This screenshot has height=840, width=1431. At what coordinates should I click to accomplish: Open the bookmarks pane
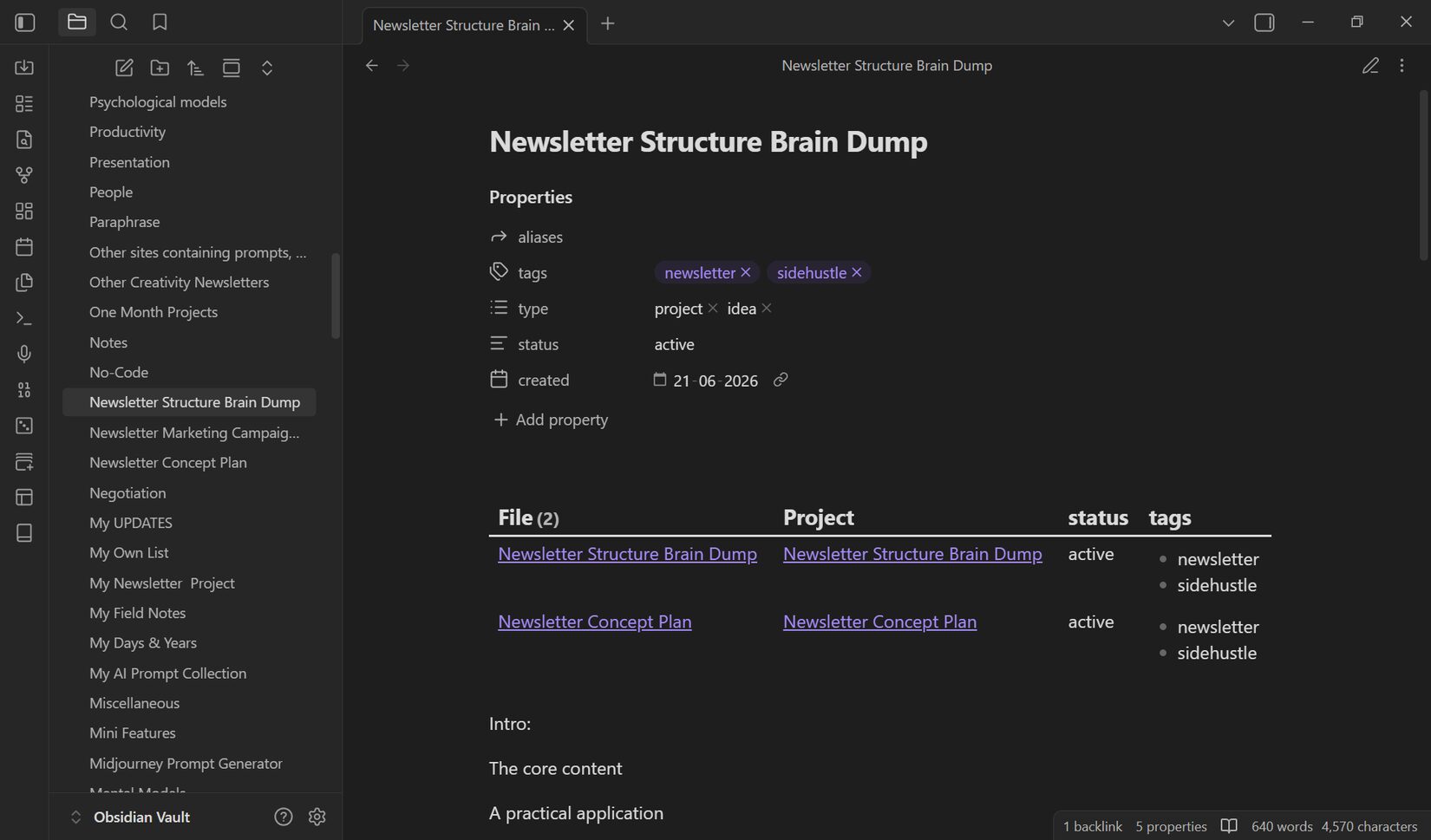point(160,23)
